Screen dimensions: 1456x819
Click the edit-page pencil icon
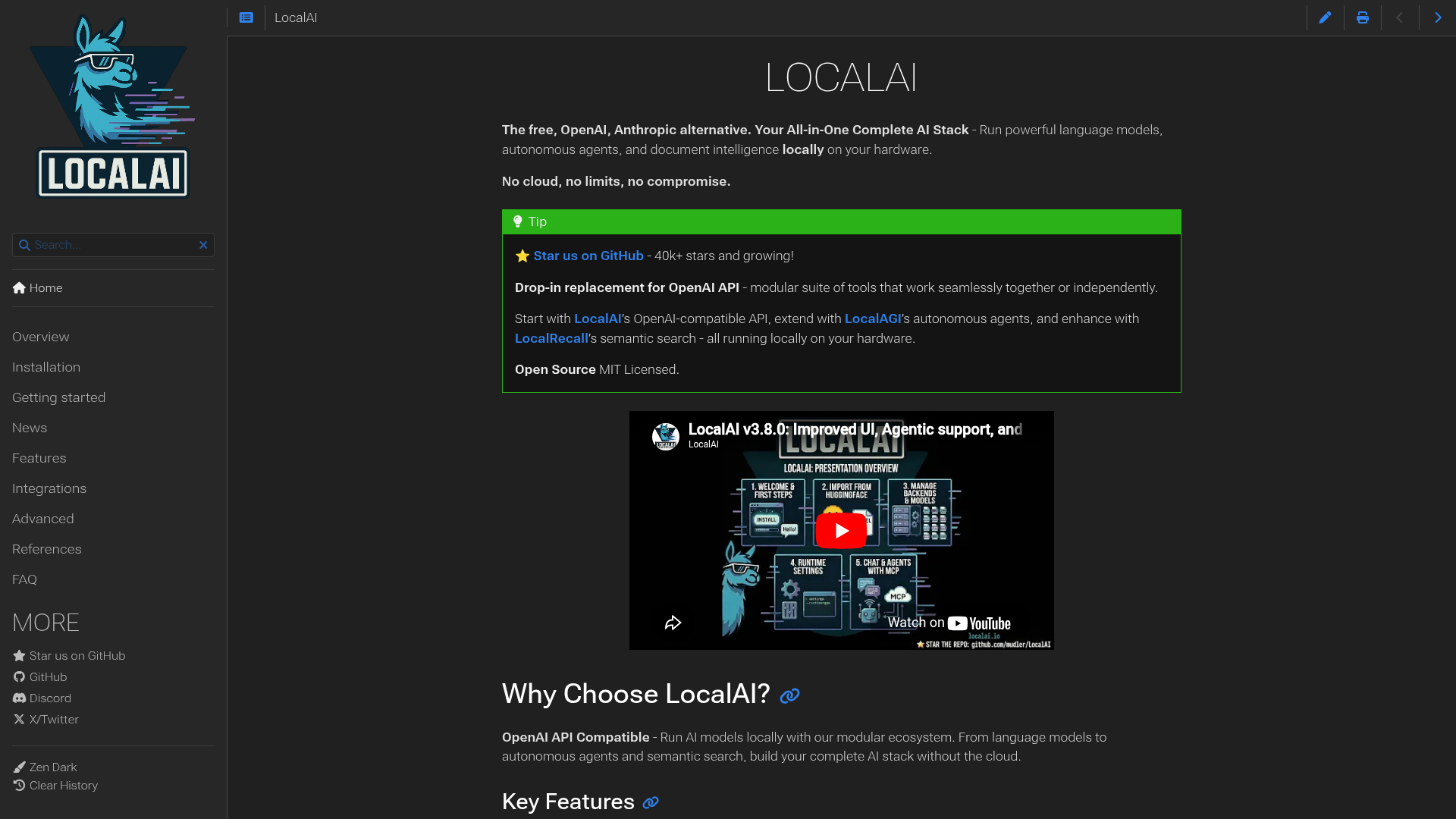[x=1326, y=17]
